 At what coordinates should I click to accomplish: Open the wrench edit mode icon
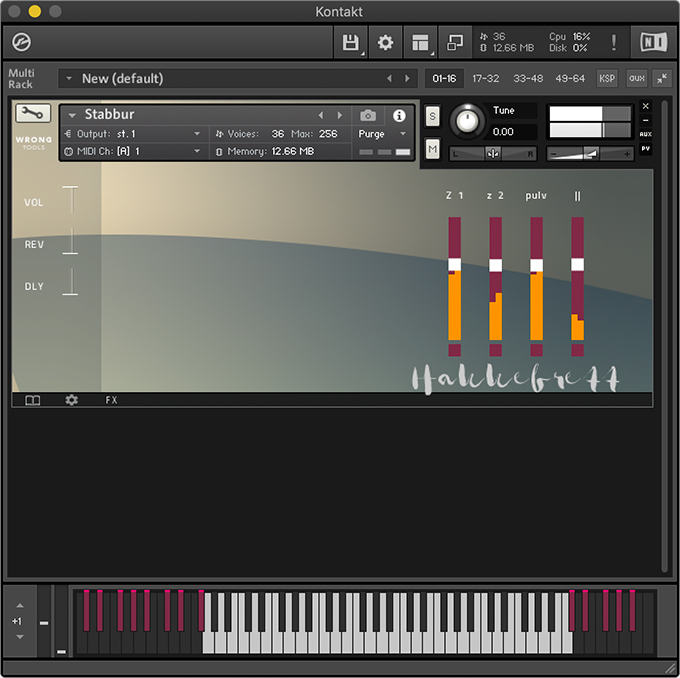[33, 114]
